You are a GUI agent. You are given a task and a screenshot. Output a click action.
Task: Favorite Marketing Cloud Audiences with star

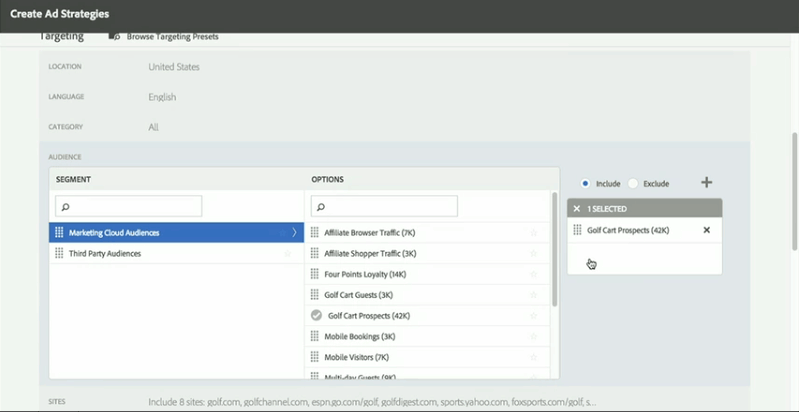click(x=282, y=233)
